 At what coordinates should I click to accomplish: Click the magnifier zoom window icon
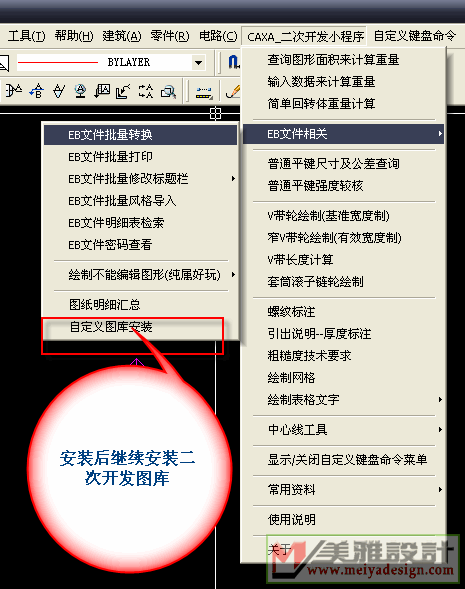pyautogui.click(x=168, y=91)
